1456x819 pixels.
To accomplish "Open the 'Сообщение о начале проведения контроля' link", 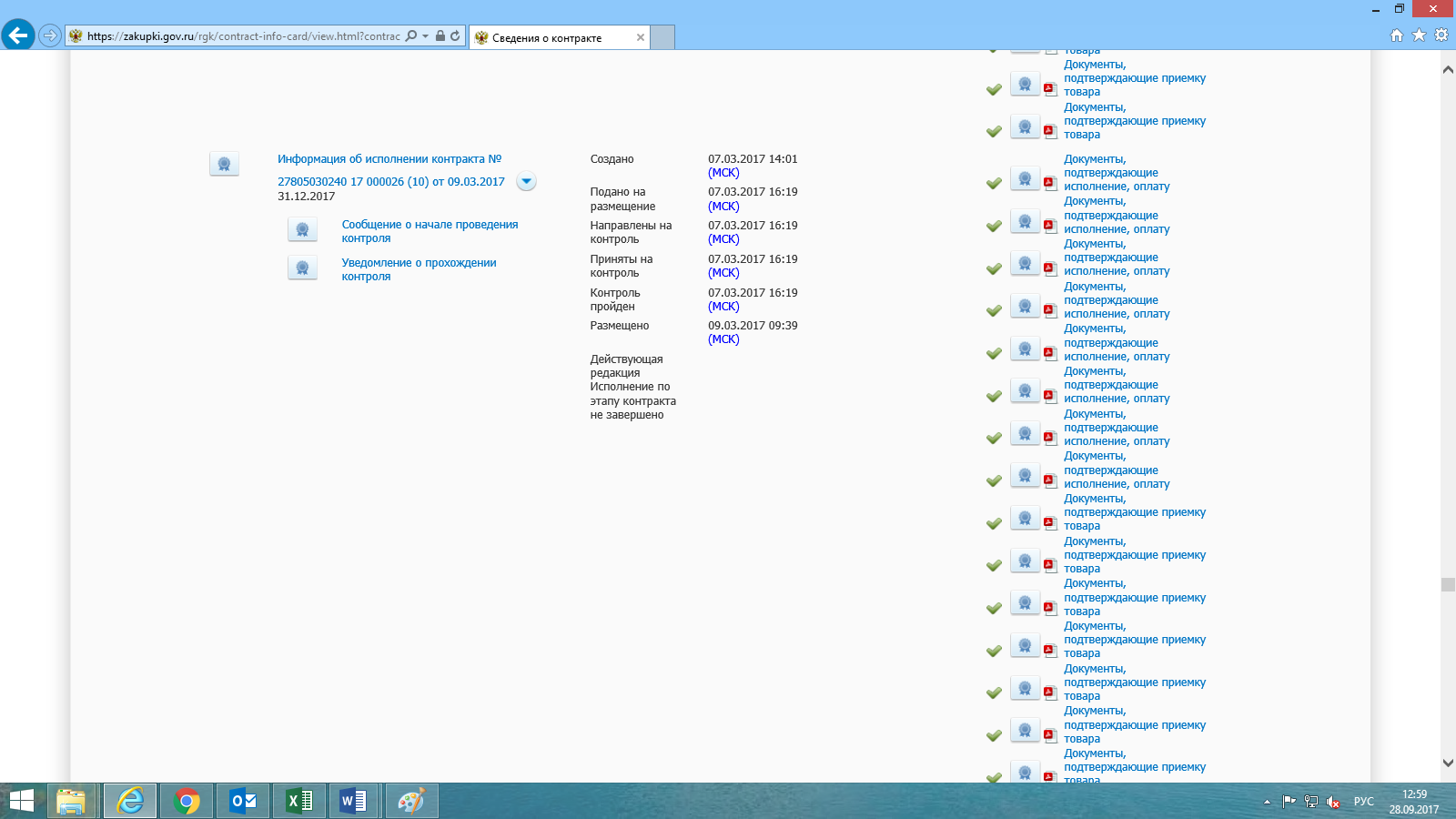I will pos(430,231).
